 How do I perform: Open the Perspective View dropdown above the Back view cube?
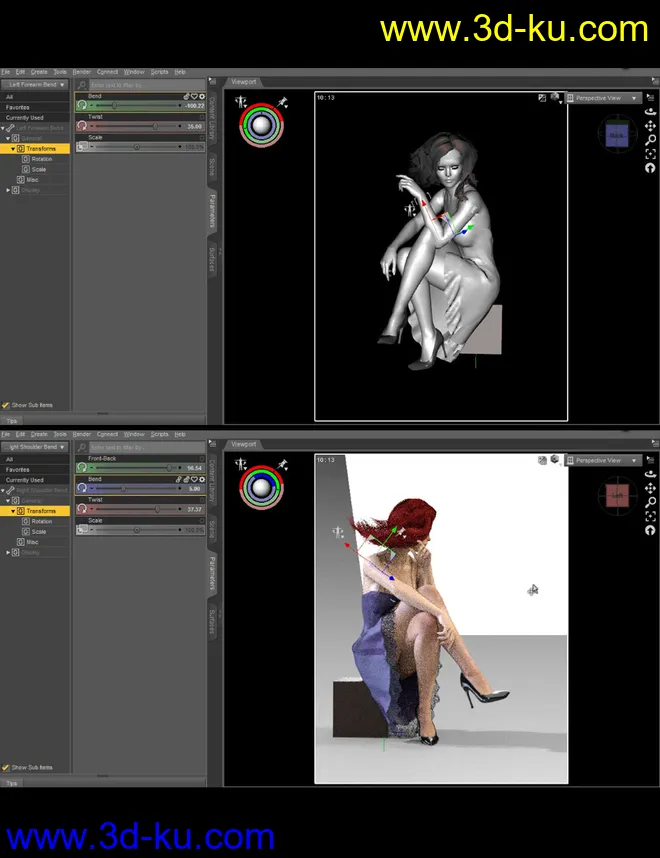pyautogui.click(x=604, y=98)
